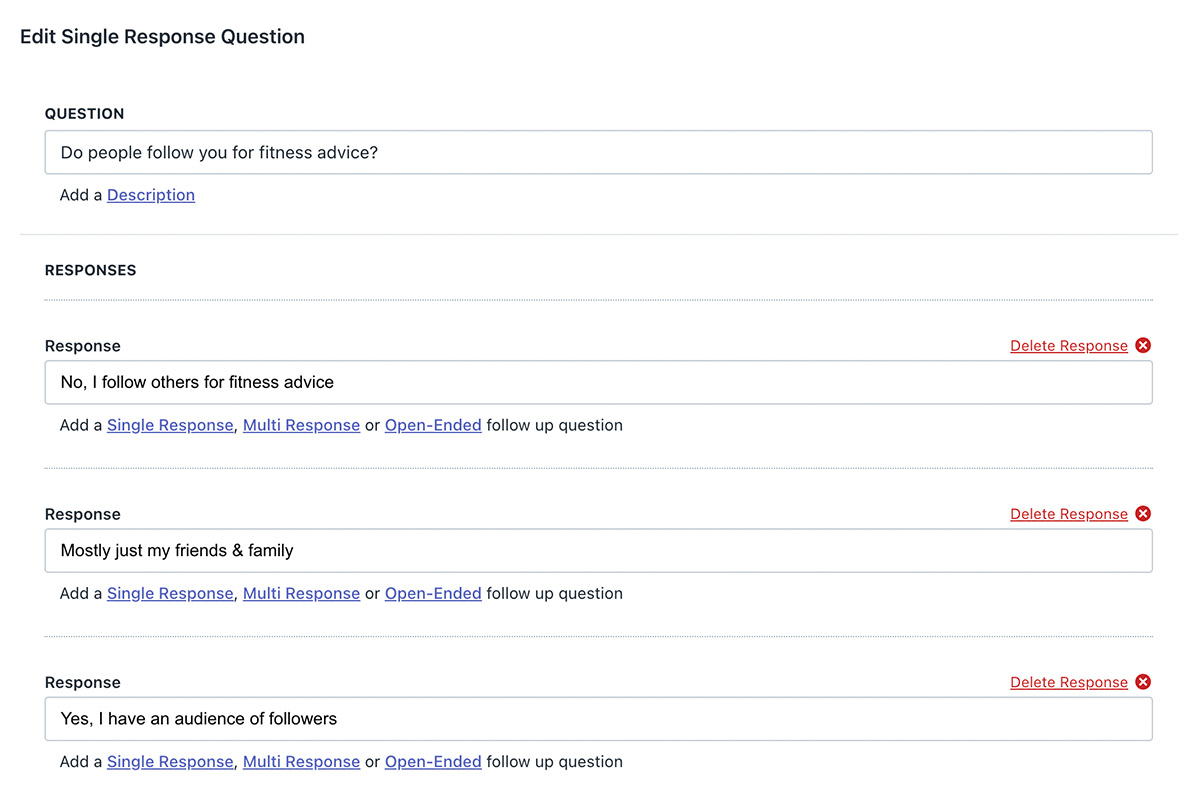
Task: Add Single Response follow up under audience response
Action: 170,762
